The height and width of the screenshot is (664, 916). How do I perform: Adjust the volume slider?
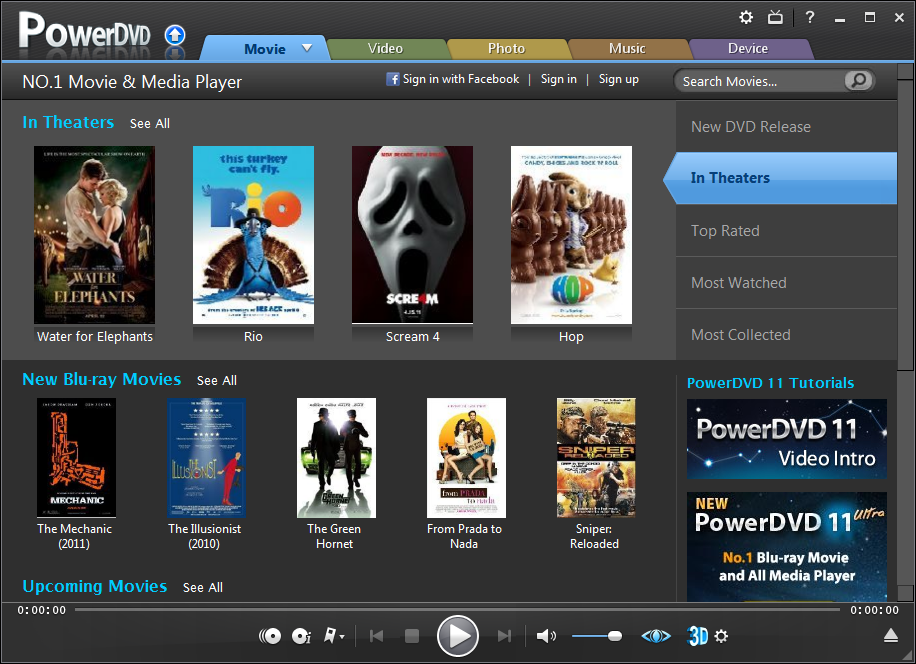click(596, 636)
